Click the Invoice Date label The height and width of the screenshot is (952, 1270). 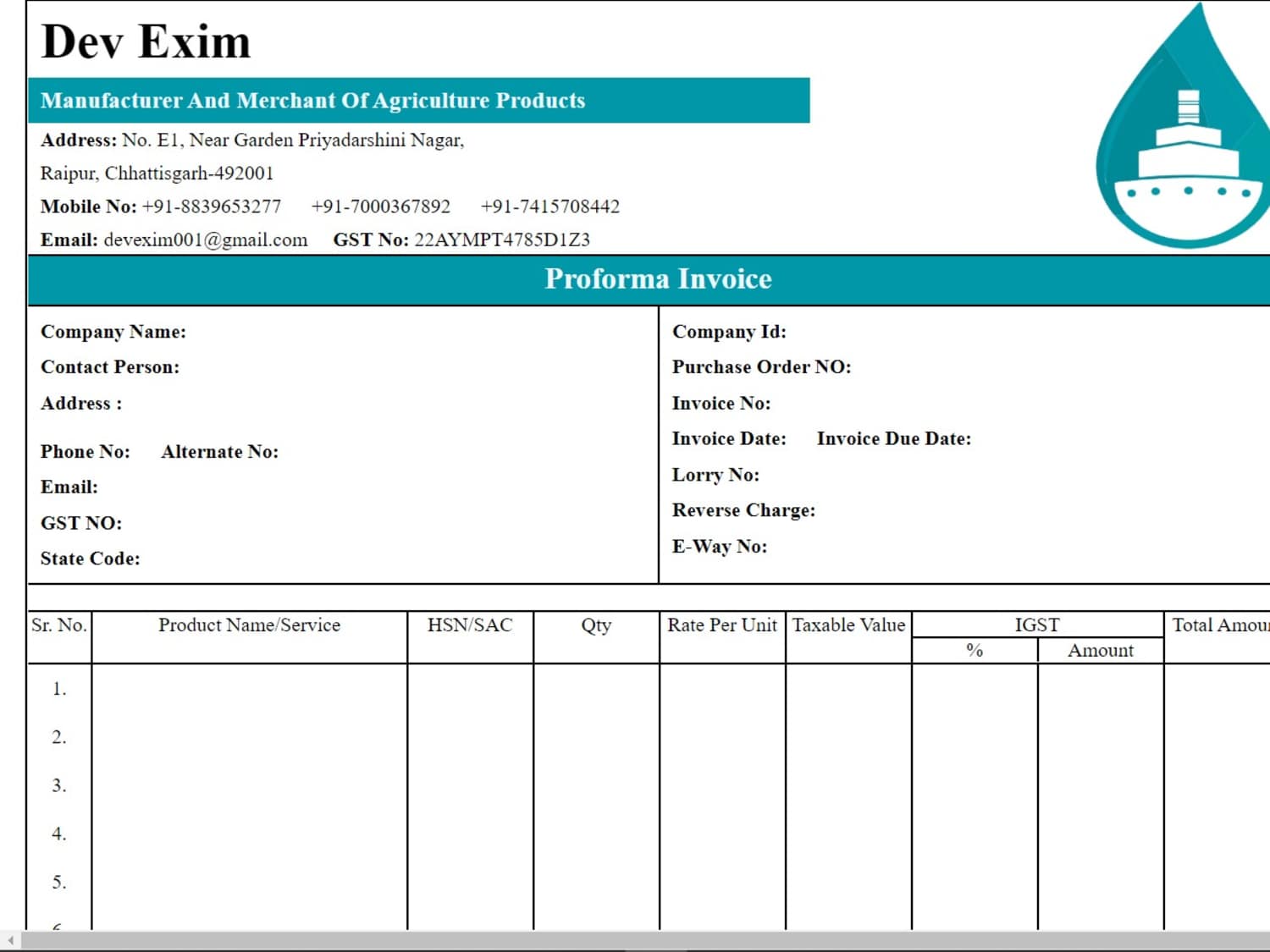click(x=729, y=439)
